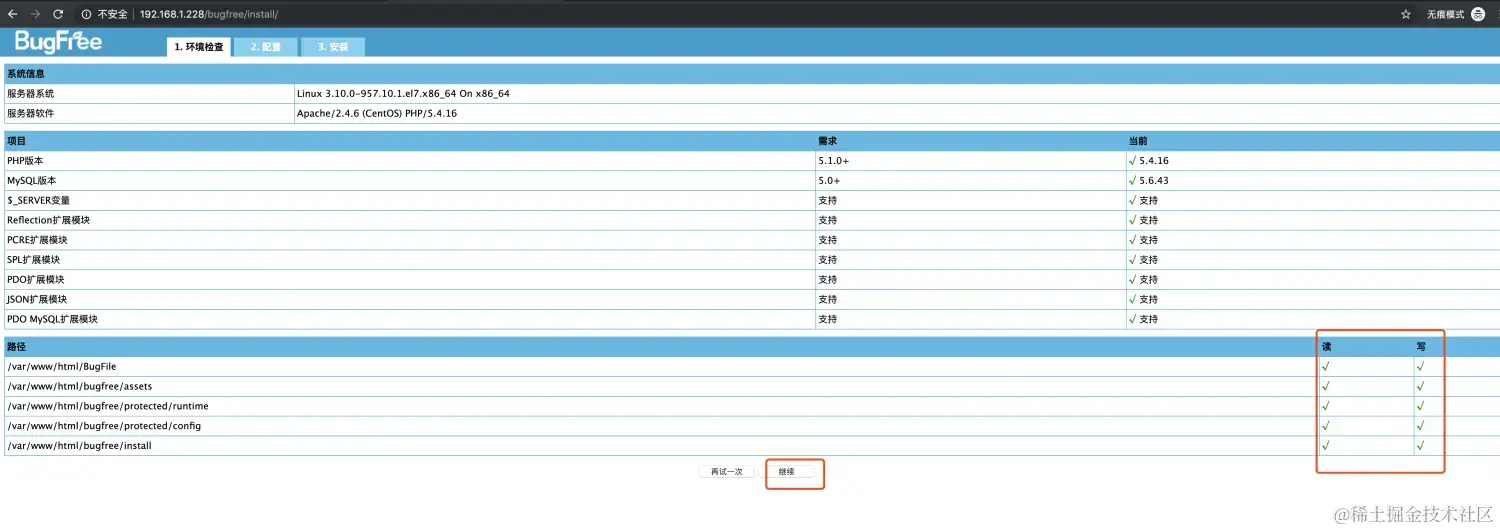This screenshot has width=1500, height=531.
Task: Click the read check for bugfree/assets path
Action: [x=1326, y=386]
